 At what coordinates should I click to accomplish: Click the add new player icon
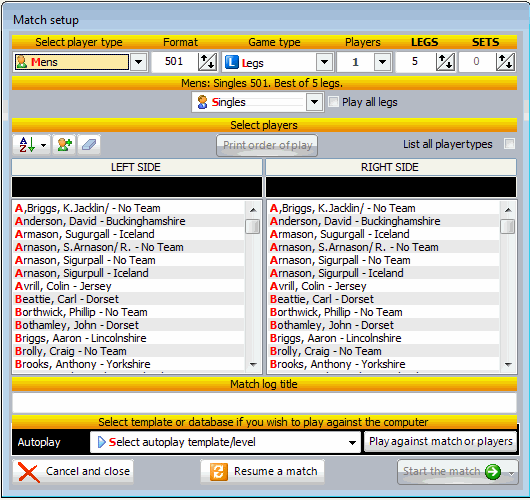point(64,145)
